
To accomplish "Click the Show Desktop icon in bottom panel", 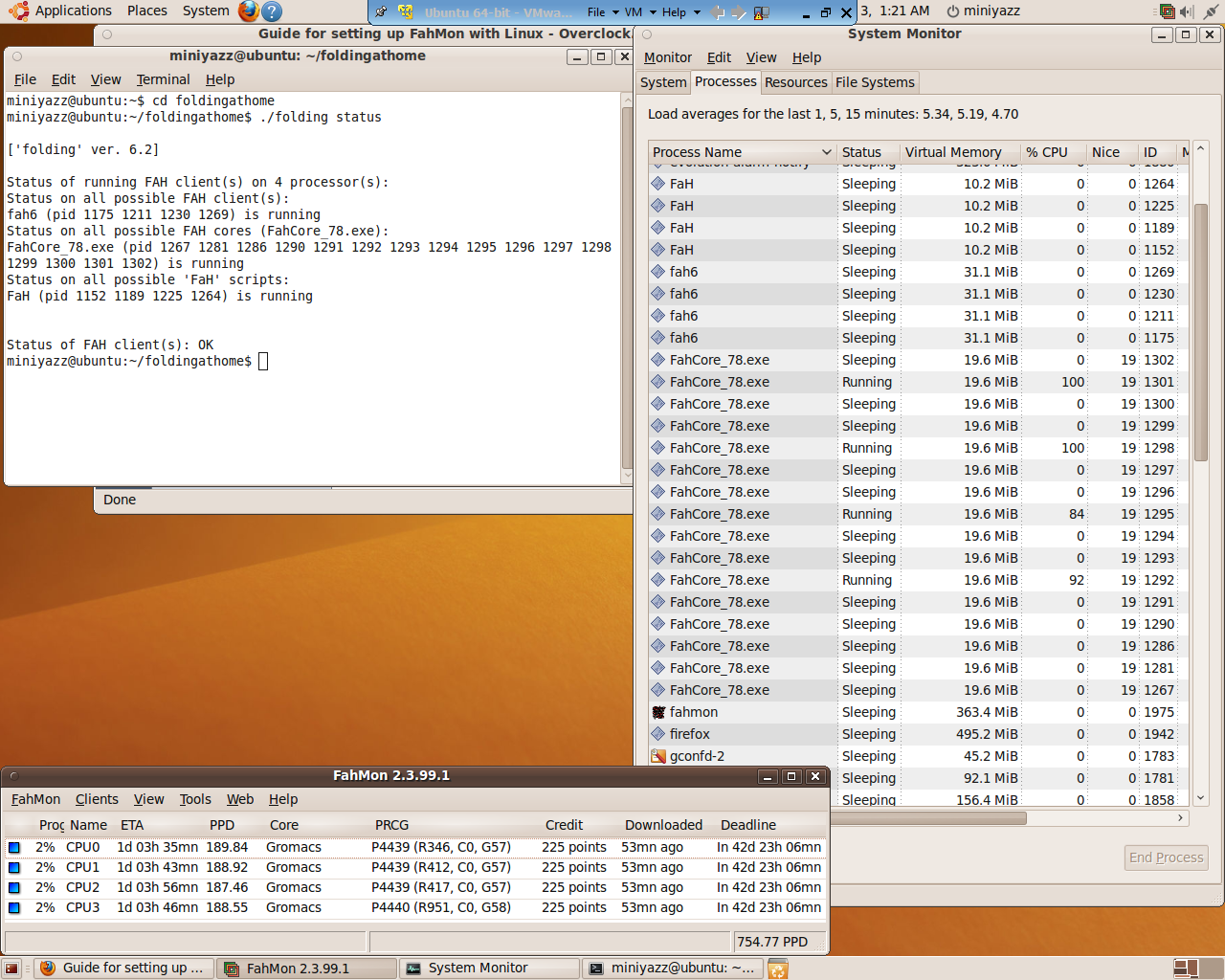I will coord(11,969).
